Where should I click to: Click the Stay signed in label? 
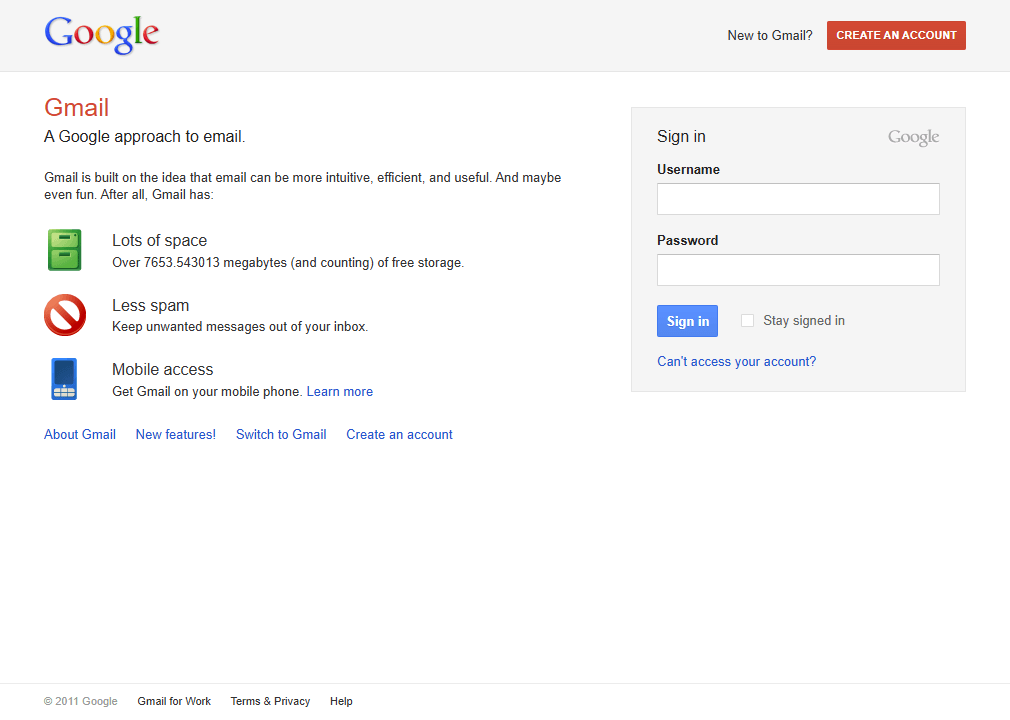804,321
